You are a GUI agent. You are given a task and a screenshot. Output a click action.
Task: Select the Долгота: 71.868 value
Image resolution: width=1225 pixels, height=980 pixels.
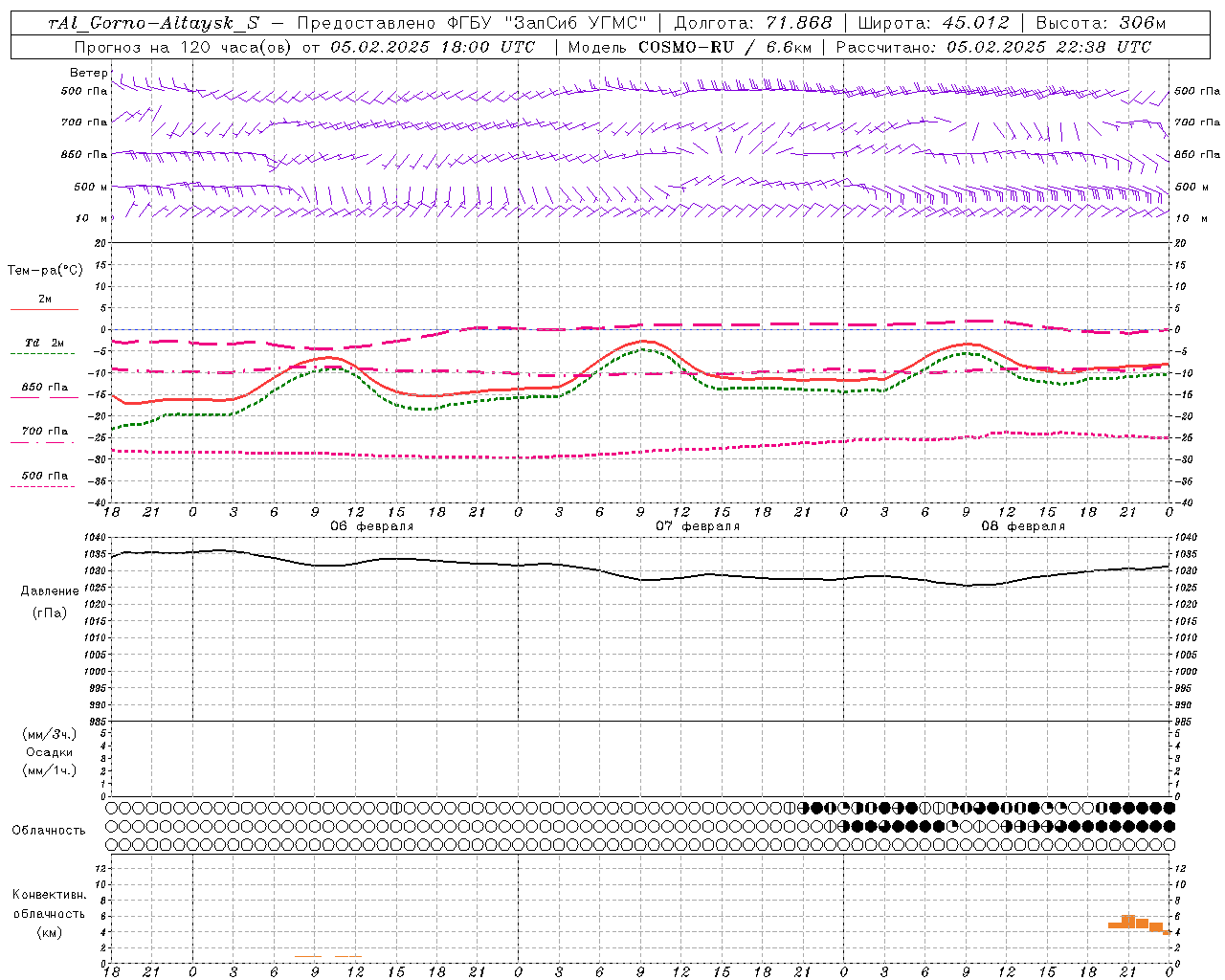tap(753, 23)
